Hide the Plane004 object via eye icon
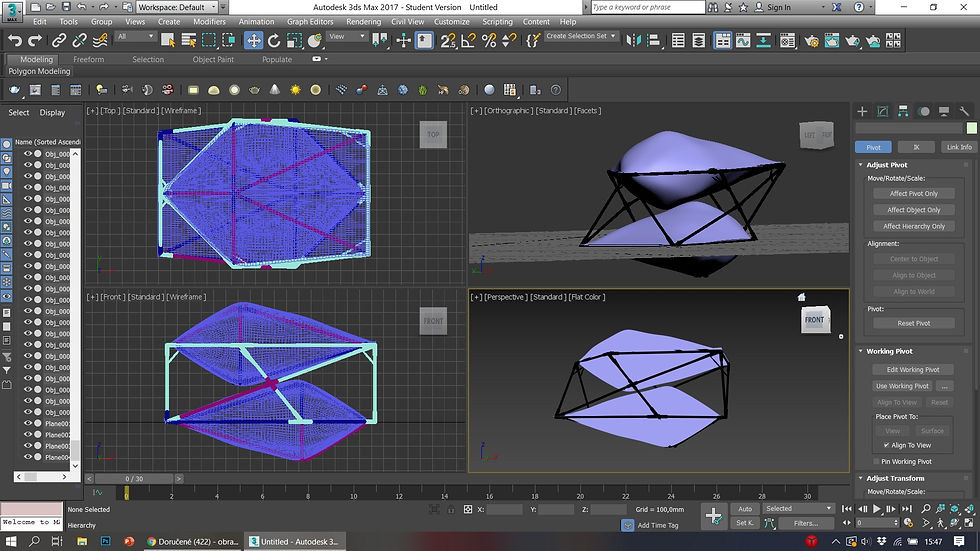 29,457
